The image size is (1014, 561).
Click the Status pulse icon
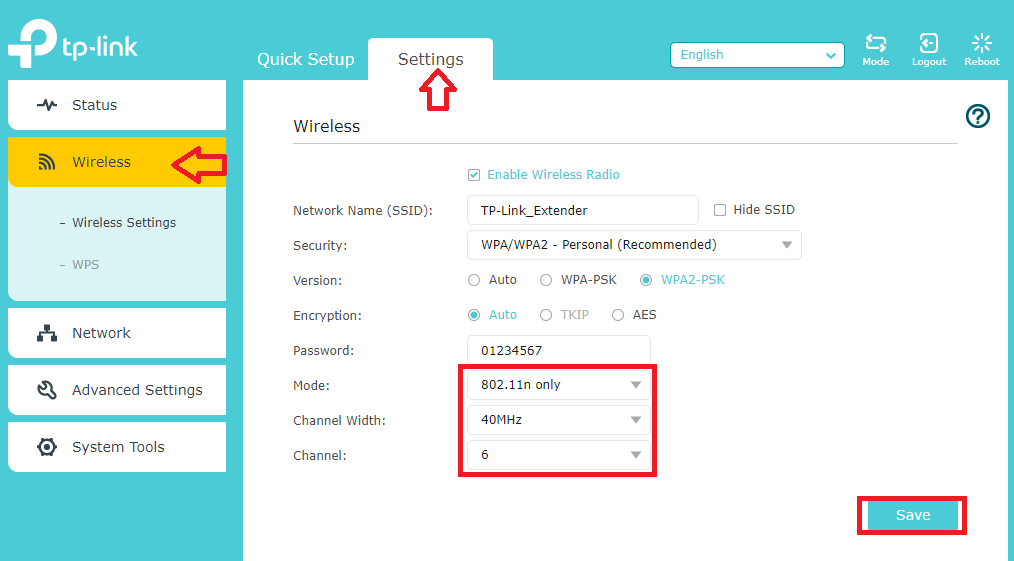[47, 105]
